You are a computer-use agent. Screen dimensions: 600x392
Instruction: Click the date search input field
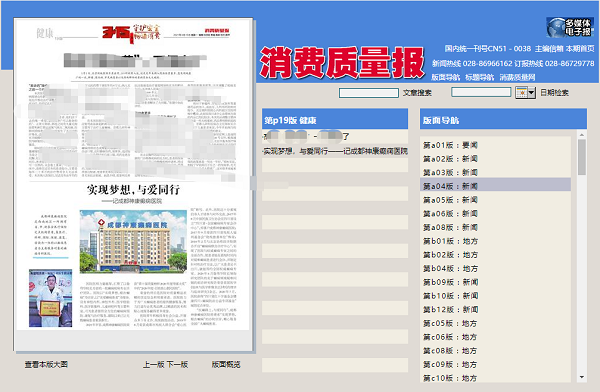point(481,92)
